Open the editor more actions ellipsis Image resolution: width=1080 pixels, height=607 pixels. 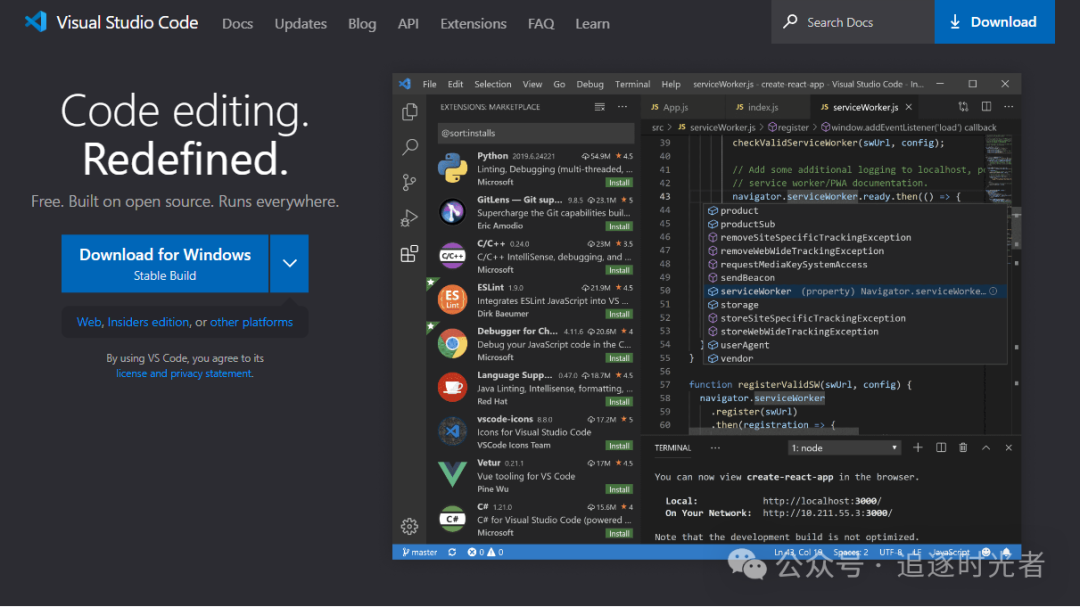click(x=1008, y=107)
